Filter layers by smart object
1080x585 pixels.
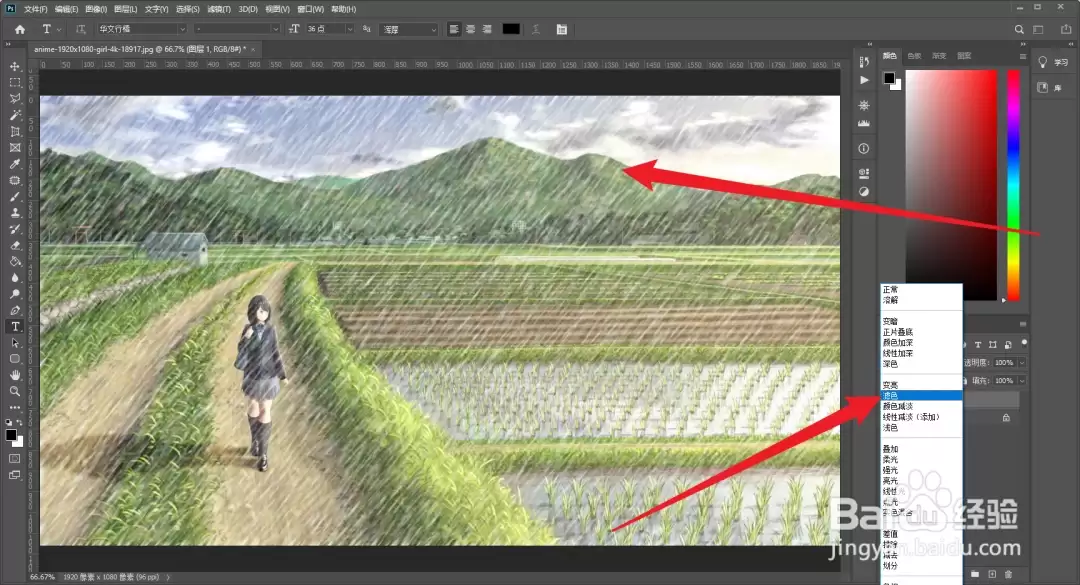click(x=1008, y=345)
